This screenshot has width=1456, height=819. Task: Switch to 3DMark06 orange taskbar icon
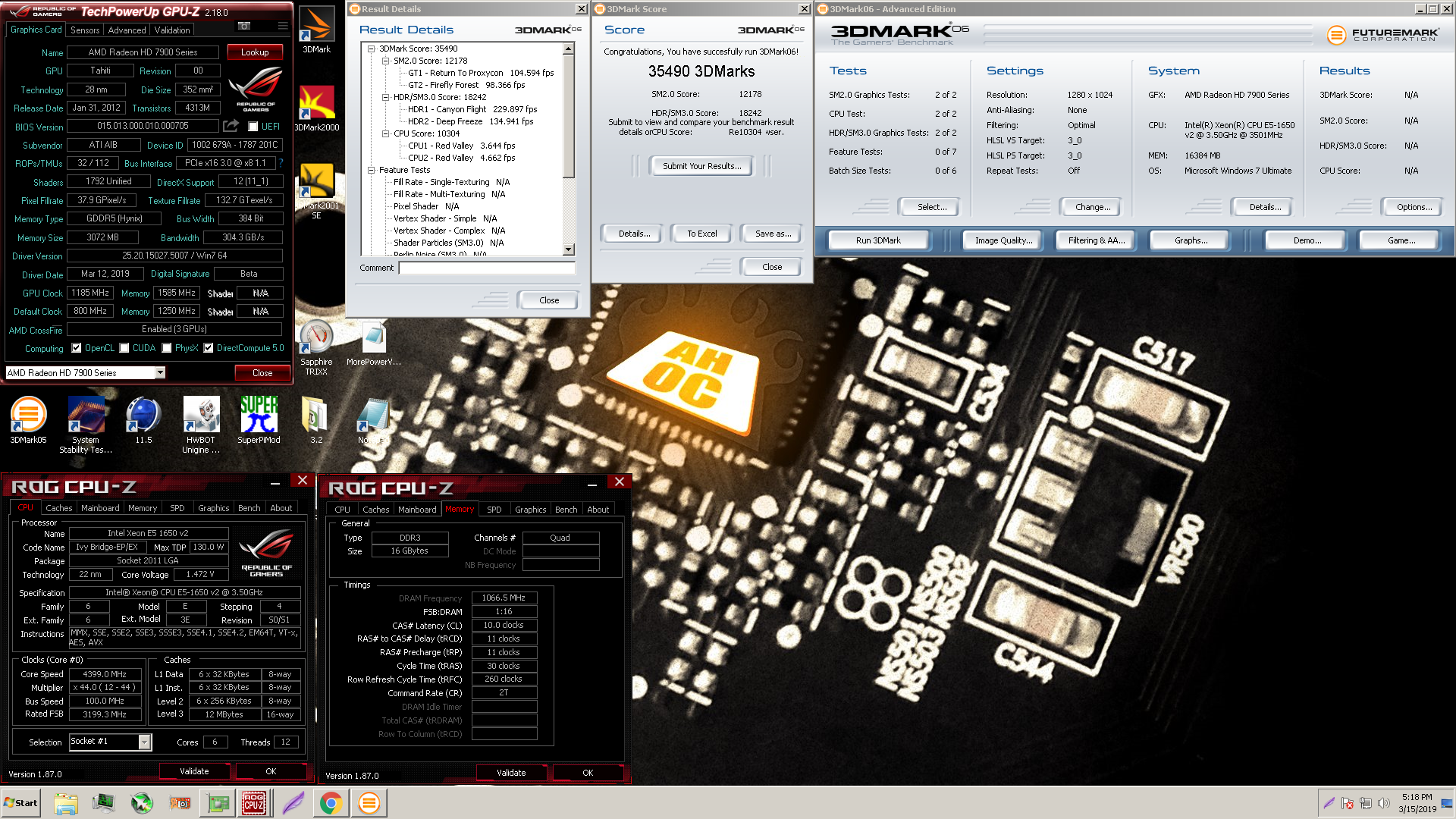click(369, 803)
